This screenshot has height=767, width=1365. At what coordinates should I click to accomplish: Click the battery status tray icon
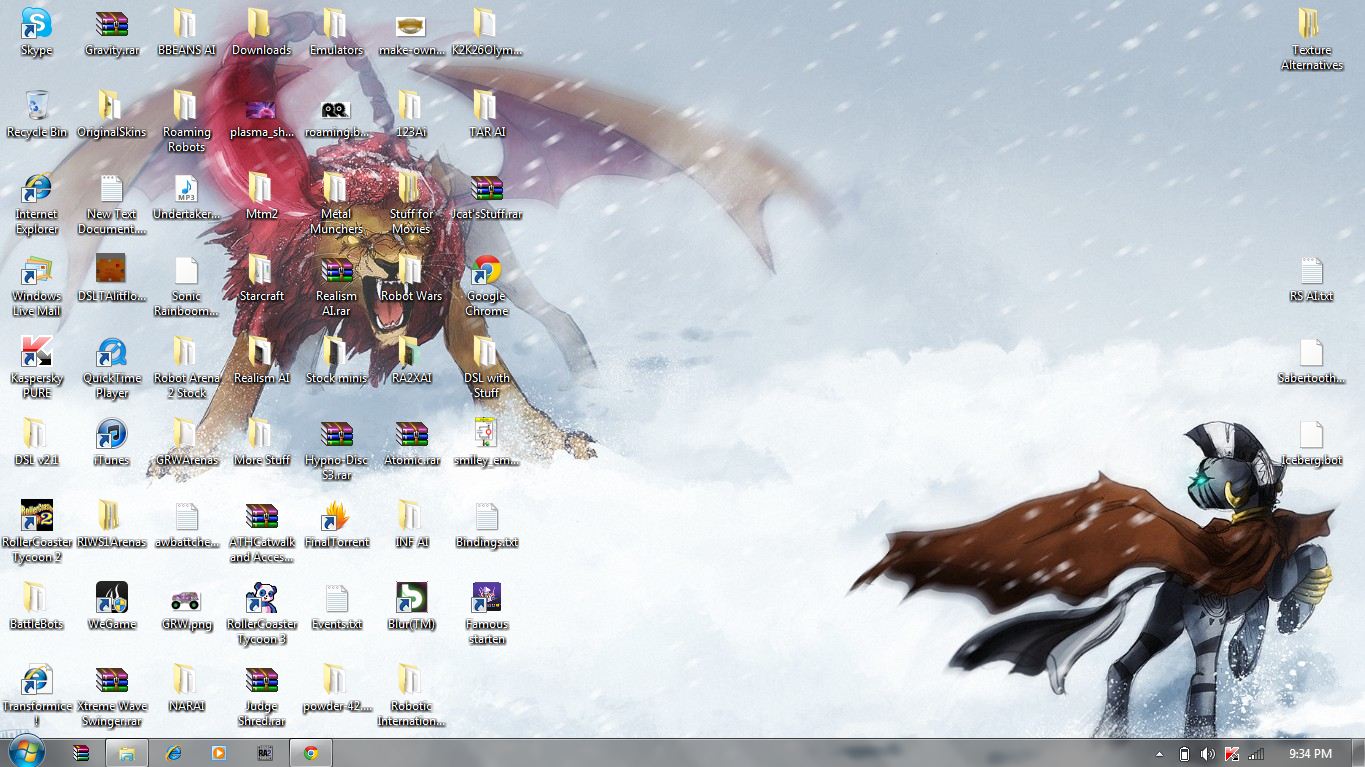[x=1184, y=754]
